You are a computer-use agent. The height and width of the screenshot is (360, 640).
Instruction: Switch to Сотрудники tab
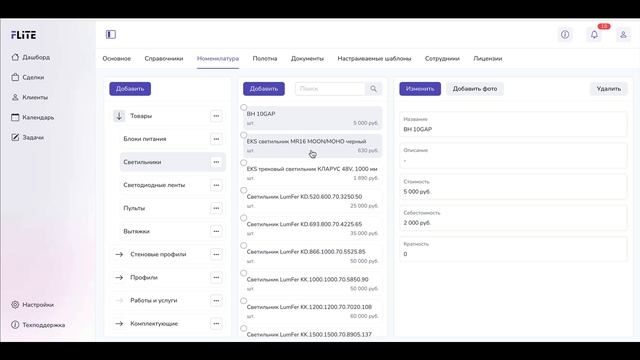442,59
